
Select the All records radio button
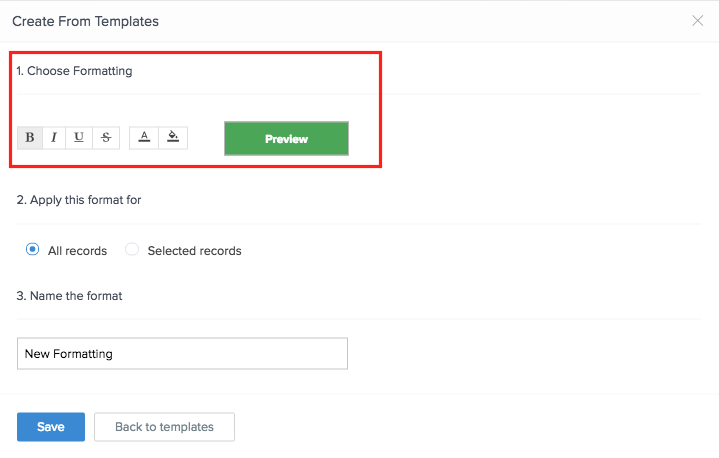click(33, 250)
